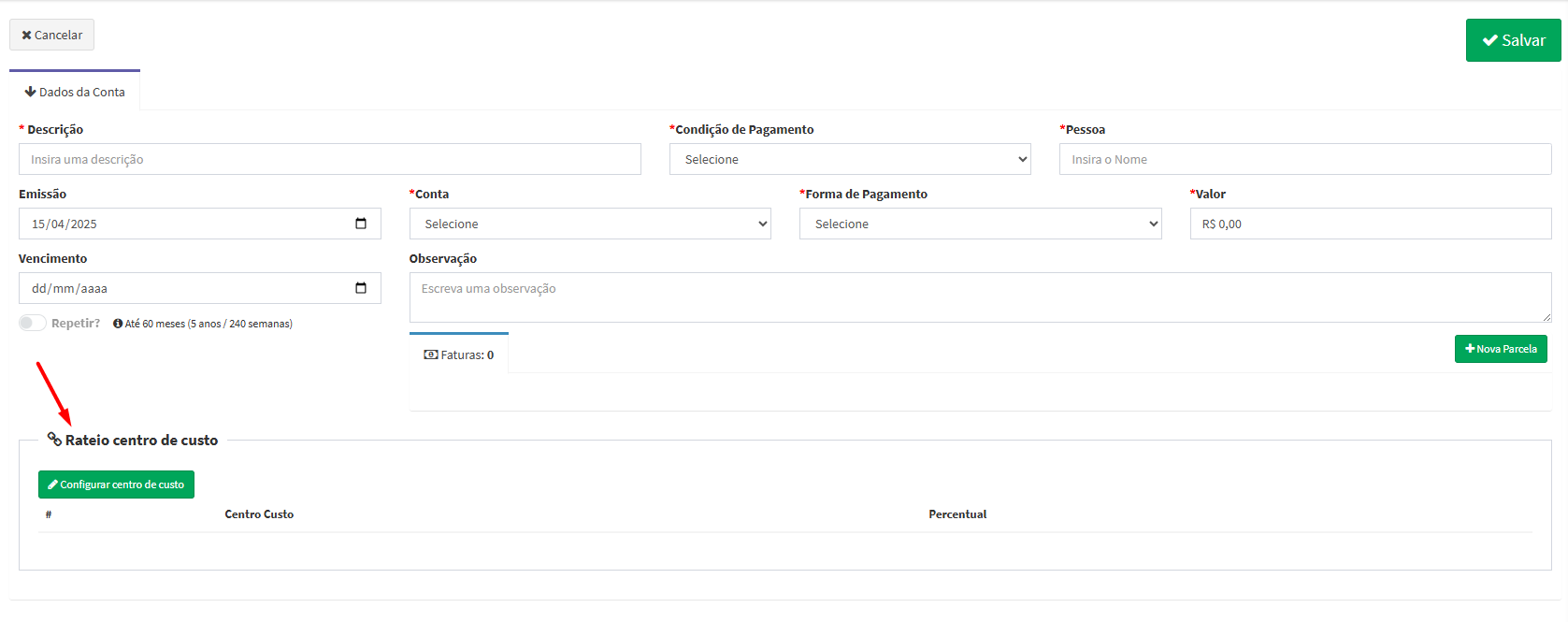Expand the Condição de Pagamento dropdown
Screen dimensions: 1568x622
849,159
